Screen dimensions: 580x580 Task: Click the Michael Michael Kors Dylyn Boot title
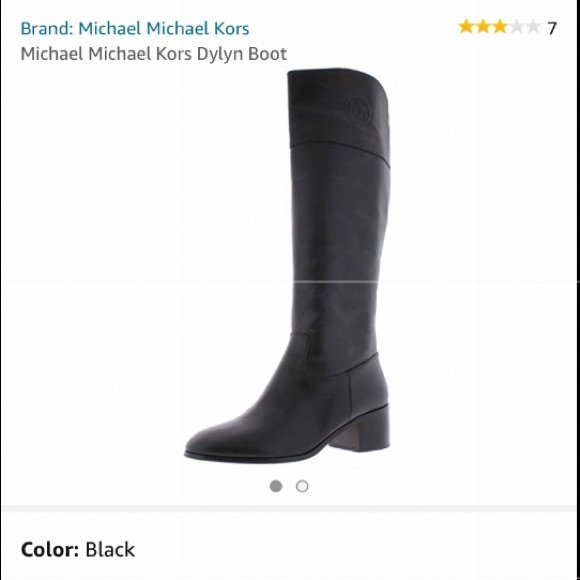tap(154, 54)
